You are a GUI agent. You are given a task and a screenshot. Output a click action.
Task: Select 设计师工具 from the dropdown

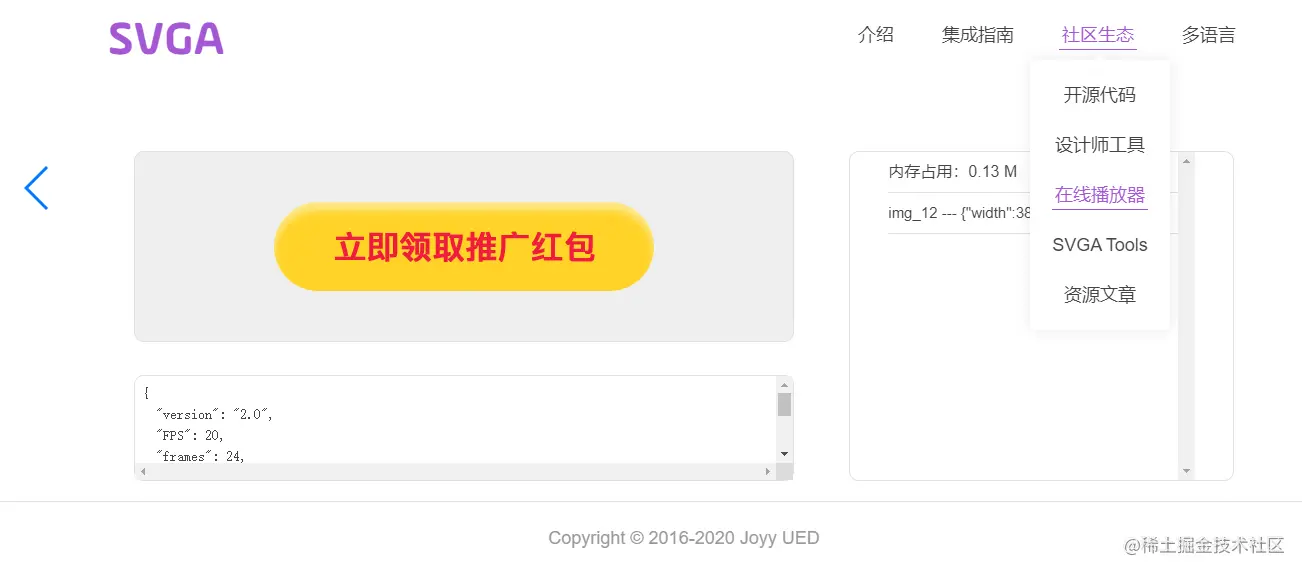1099,145
